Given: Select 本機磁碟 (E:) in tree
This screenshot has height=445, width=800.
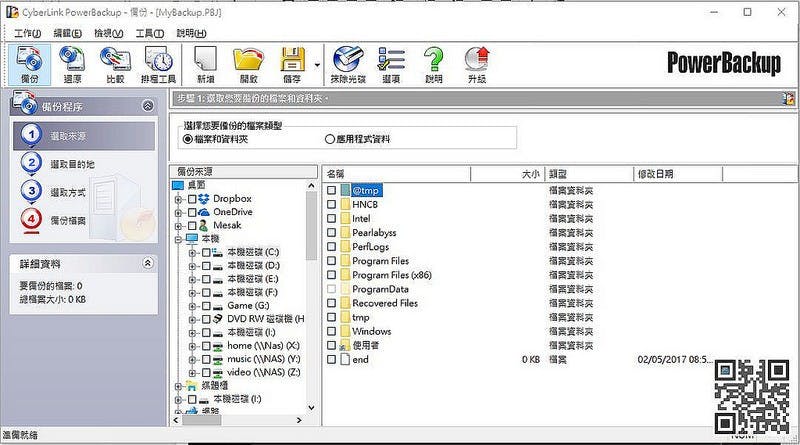Looking at the screenshot, I should point(253,279).
